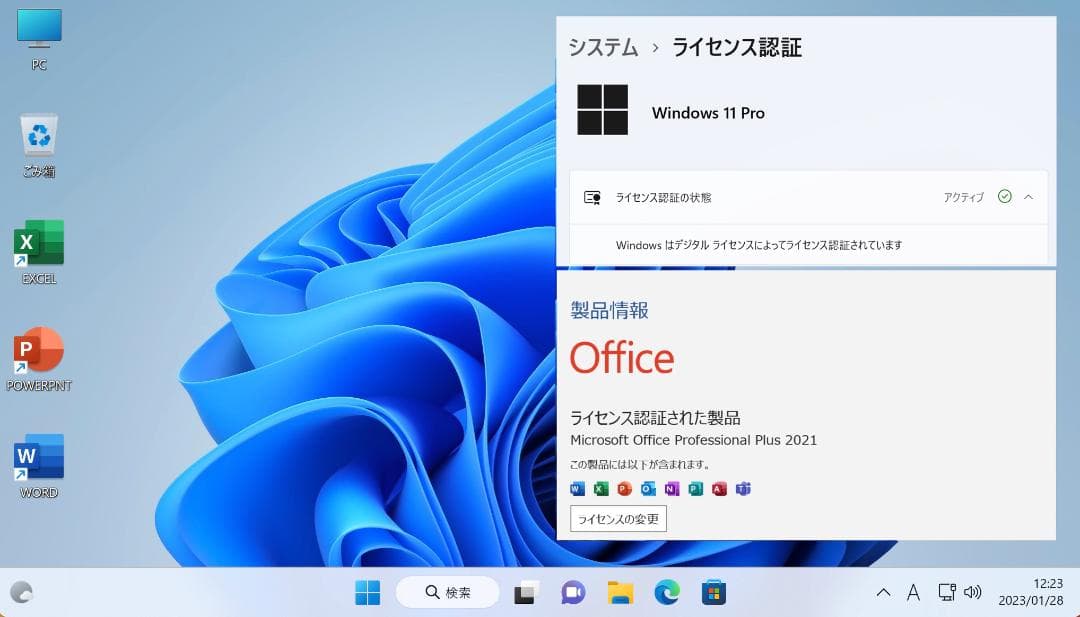Expand hidden icons in the system tray
The width and height of the screenshot is (1080, 617).
(884, 592)
